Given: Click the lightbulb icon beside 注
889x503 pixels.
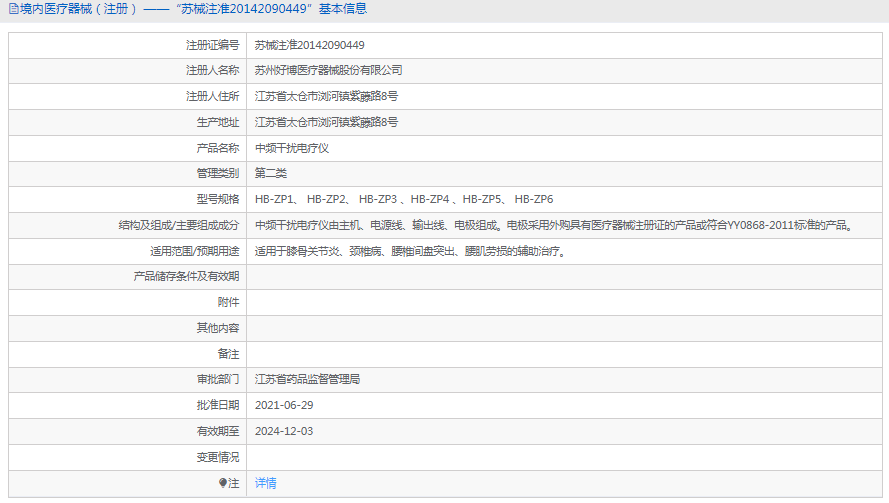Looking at the screenshot, I should (x=223, y=483).
